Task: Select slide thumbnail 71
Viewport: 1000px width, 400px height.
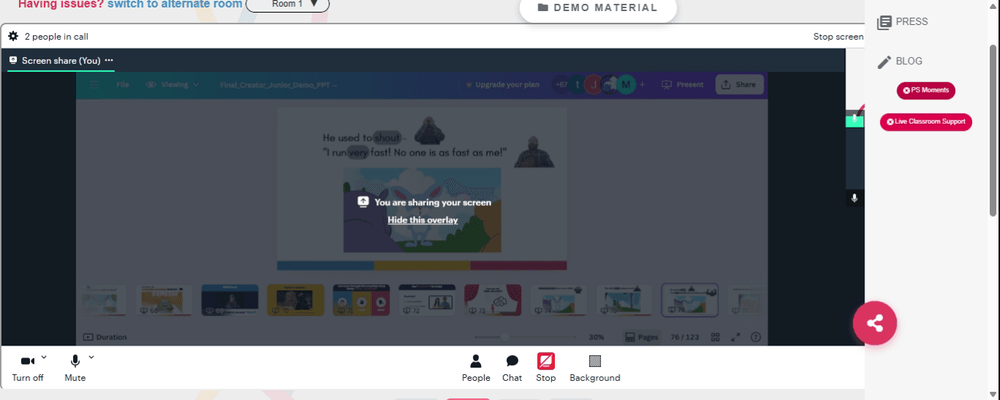Action: click(x=361, y=300)
